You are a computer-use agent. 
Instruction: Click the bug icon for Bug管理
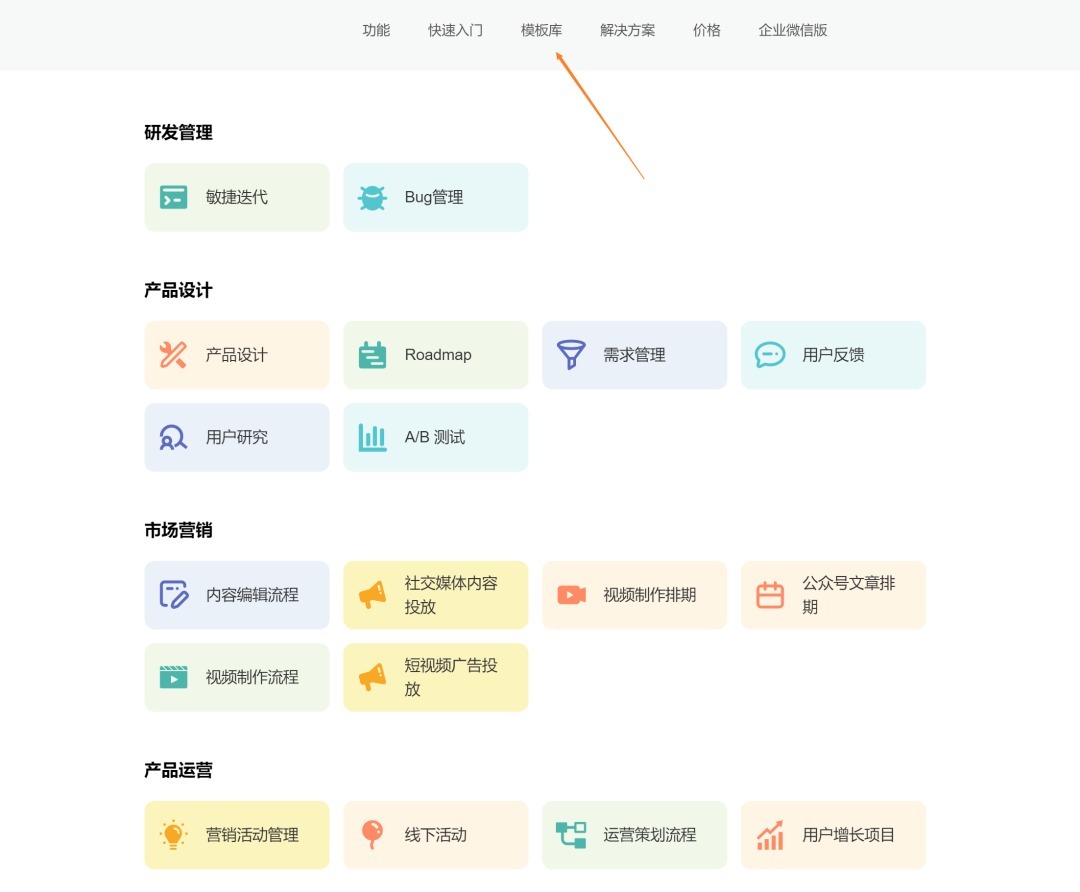(372, 198)
